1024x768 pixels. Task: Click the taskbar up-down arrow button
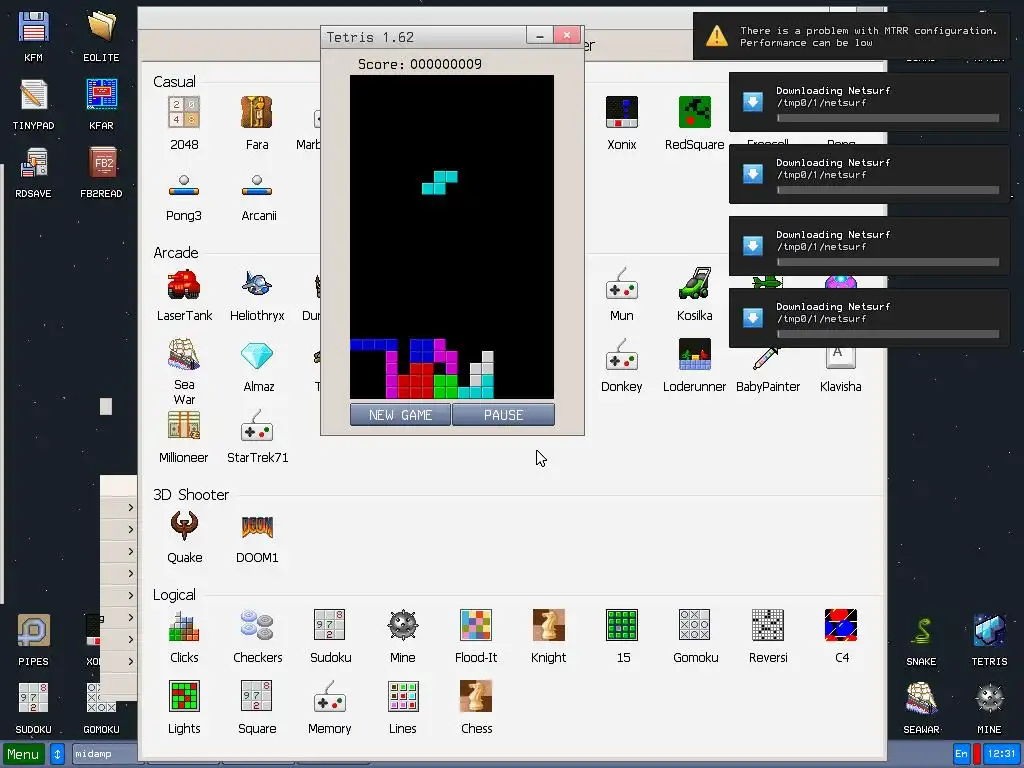pyautogui.click(x=57, y=754)
